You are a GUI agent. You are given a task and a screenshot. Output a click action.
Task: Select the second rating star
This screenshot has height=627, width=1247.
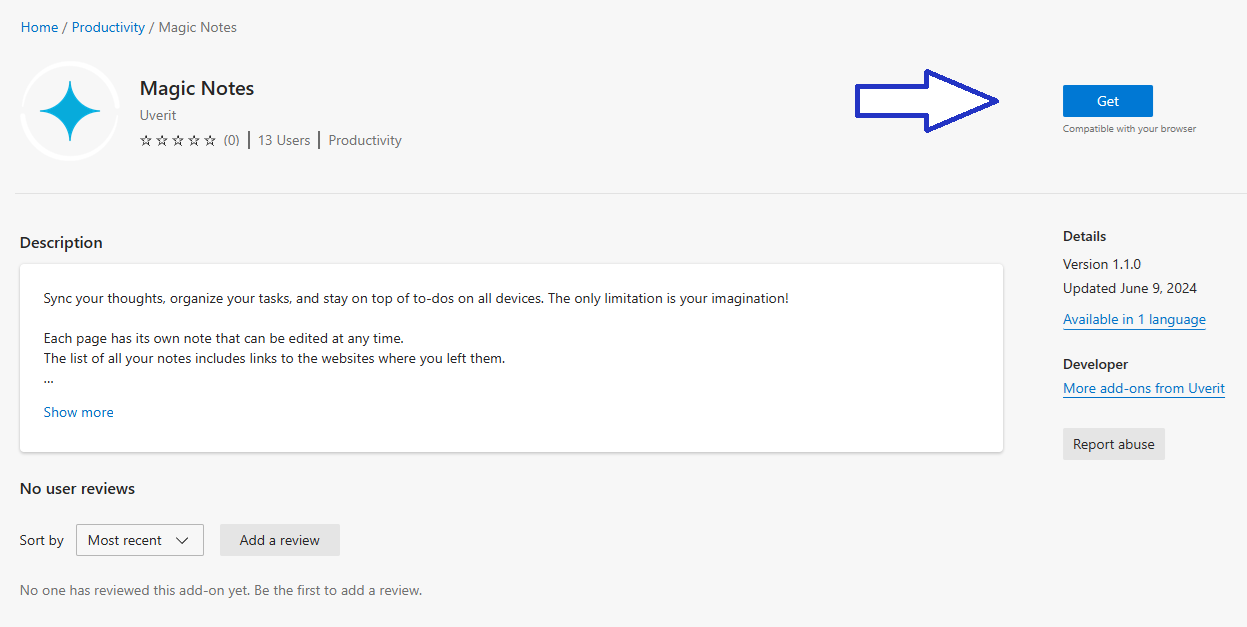(160, 140)
